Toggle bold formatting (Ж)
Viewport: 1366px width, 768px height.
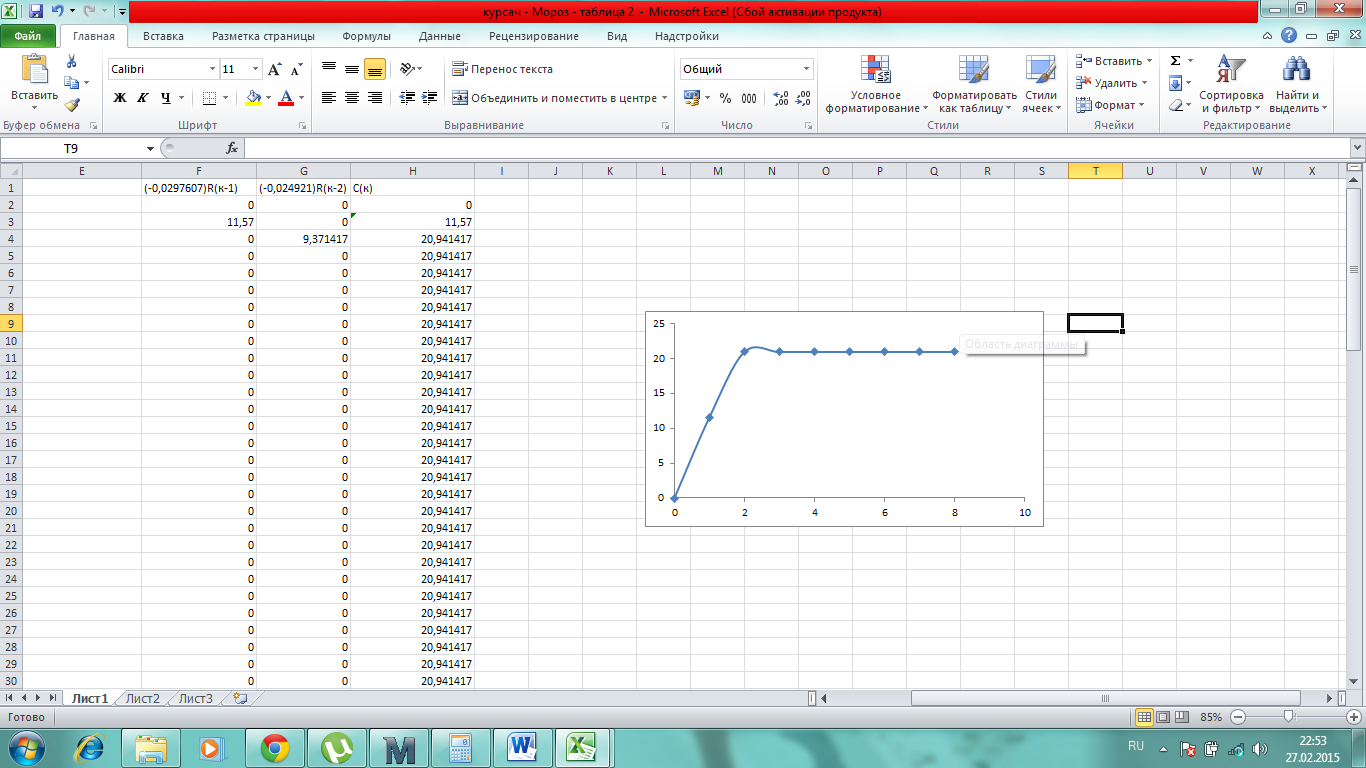120,98
